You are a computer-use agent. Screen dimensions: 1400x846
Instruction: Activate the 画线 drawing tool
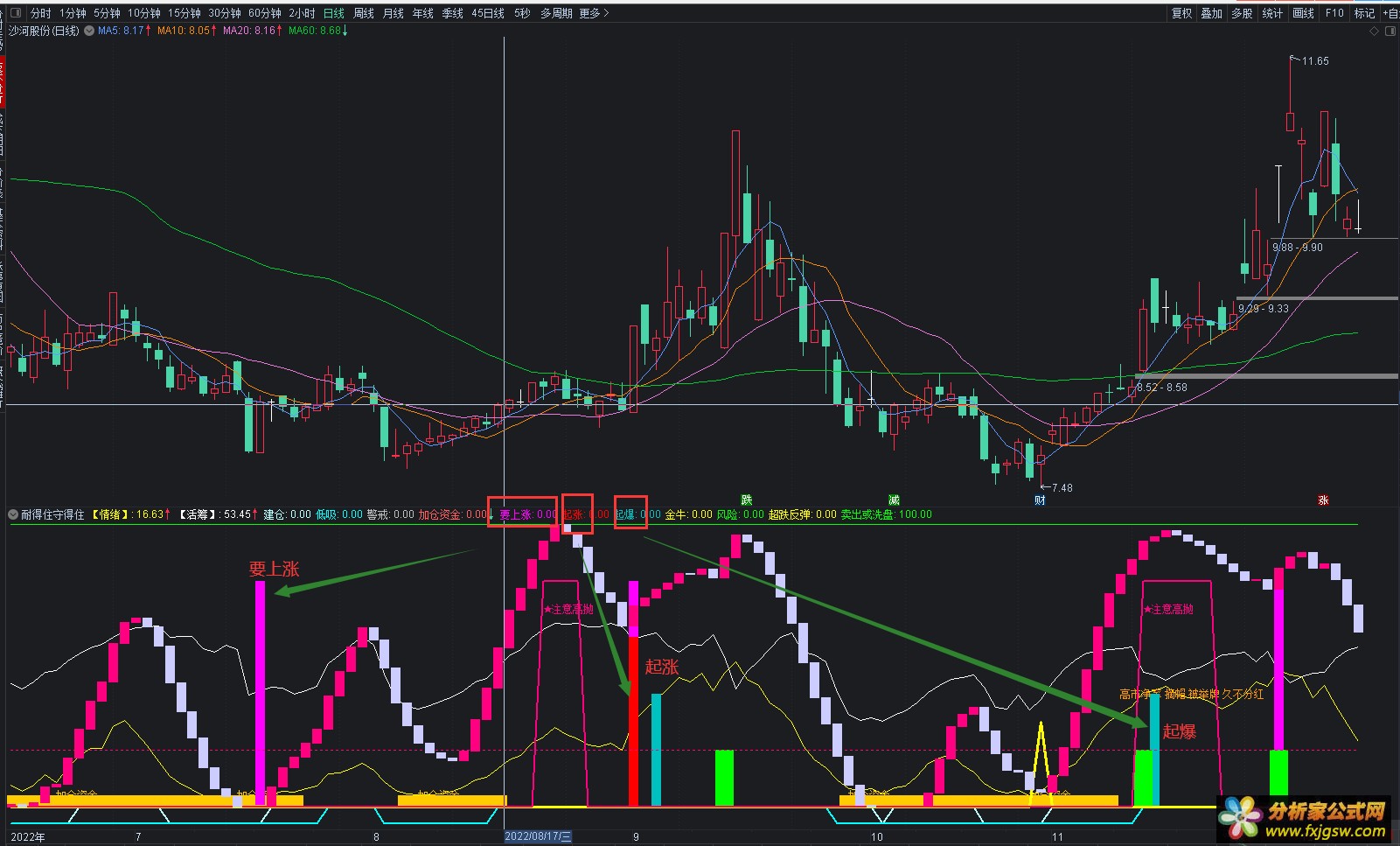pyautogui.click(x=1303, y=13)
